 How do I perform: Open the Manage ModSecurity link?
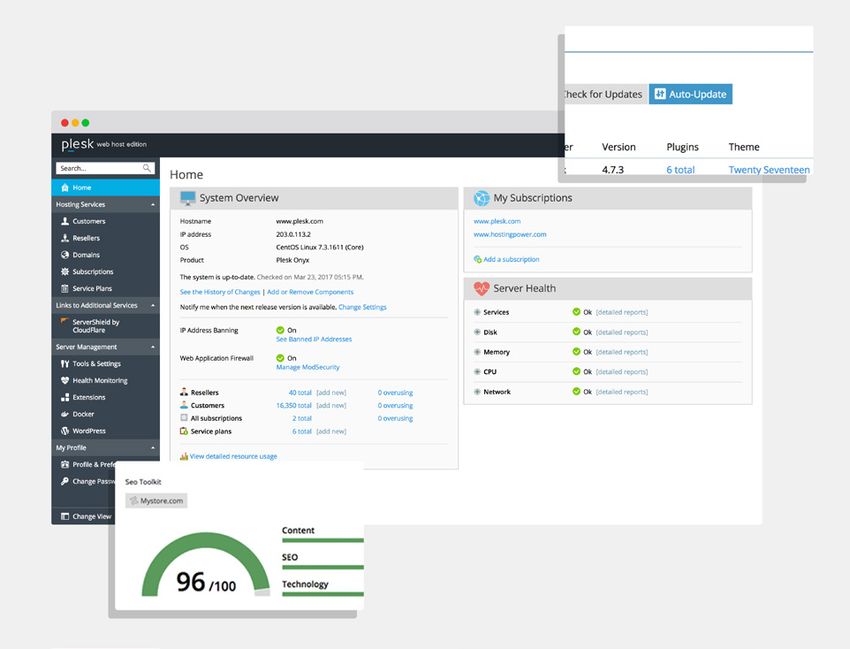pyautogui.click(x=308, y=367)
